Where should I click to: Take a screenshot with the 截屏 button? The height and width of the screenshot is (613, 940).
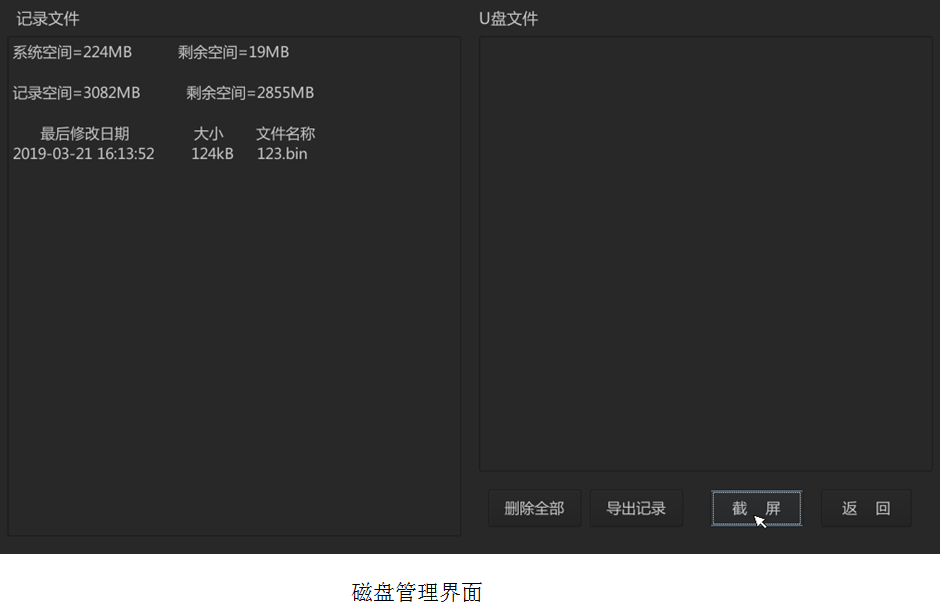[x=756, y=508]
